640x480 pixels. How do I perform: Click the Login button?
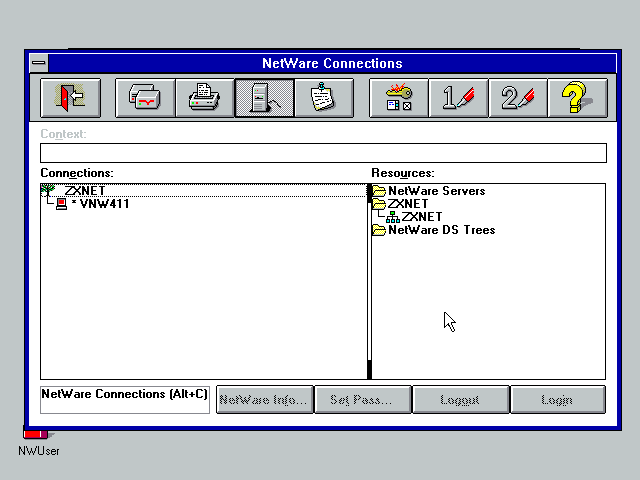558,400
